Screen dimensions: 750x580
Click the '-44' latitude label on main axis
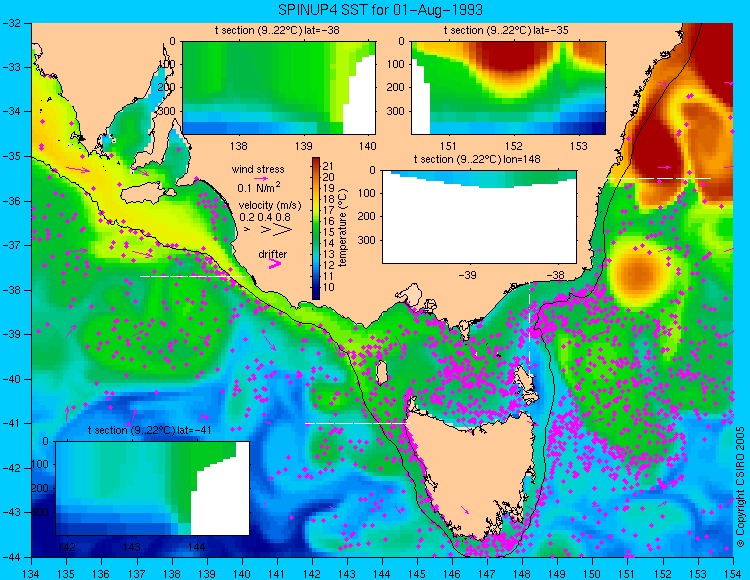10,557
